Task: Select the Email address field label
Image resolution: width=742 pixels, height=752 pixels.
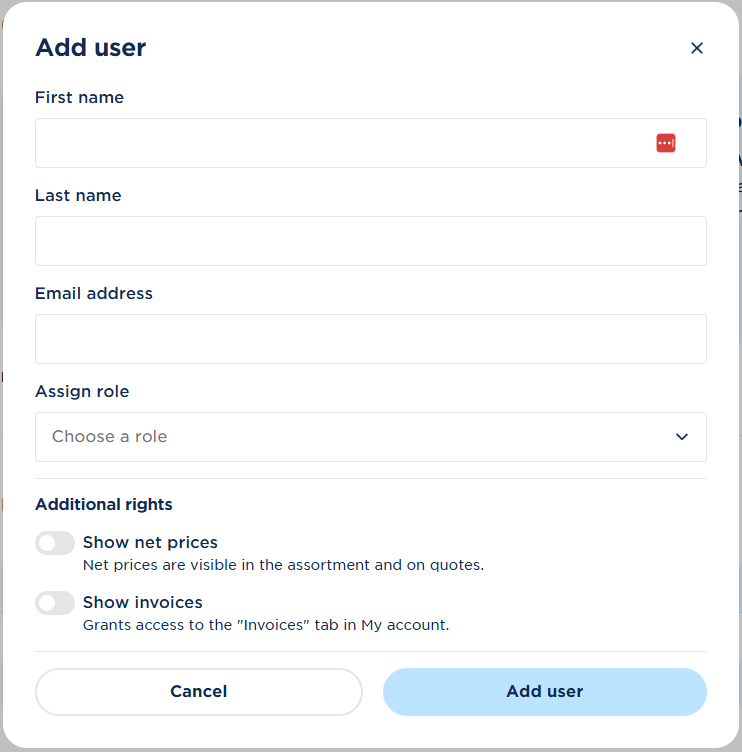Action: tap(94, 294)
